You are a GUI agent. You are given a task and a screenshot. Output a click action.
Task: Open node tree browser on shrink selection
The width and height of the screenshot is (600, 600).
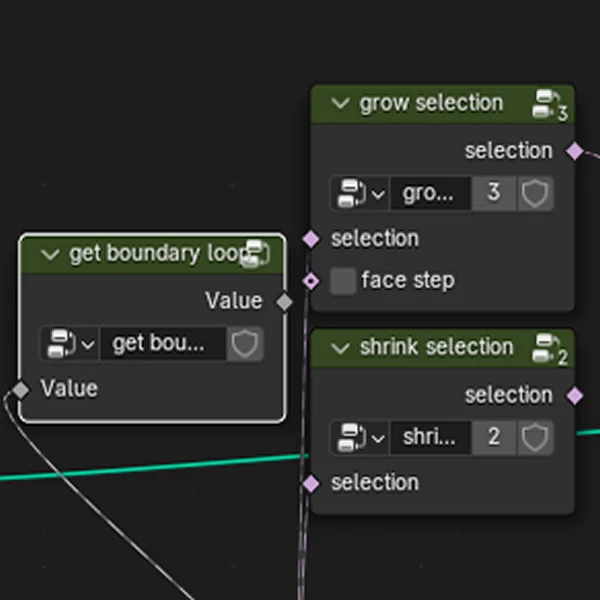tap(359, 437)
